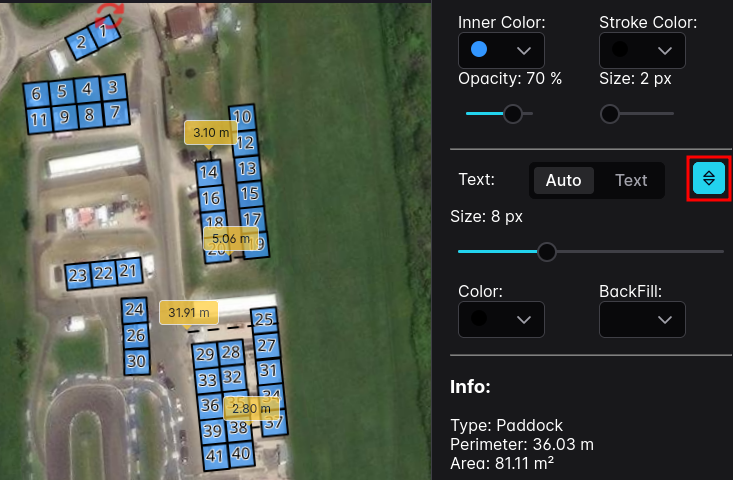Select paddock number 13 on the map
Viewport: 733px width, 480px height.
pos(247,169)
